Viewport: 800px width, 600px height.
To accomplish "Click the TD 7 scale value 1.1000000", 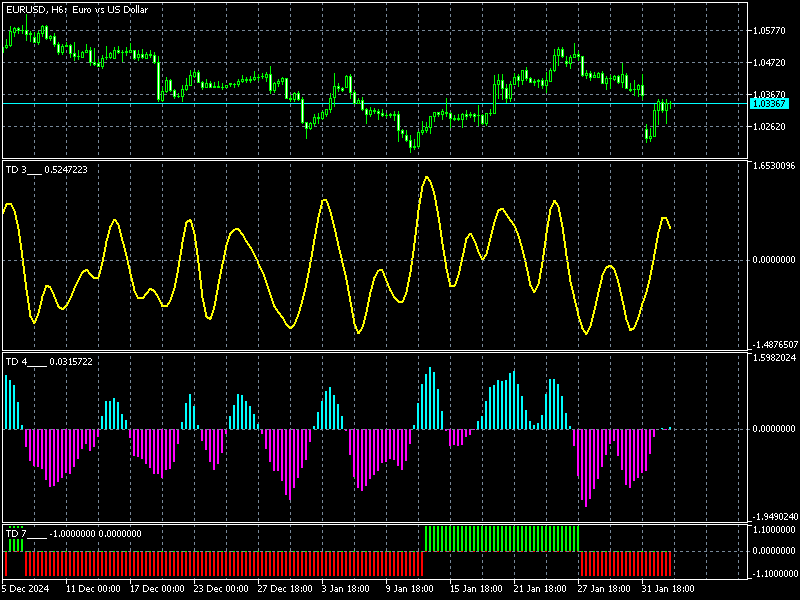I will tap(774, 530).
